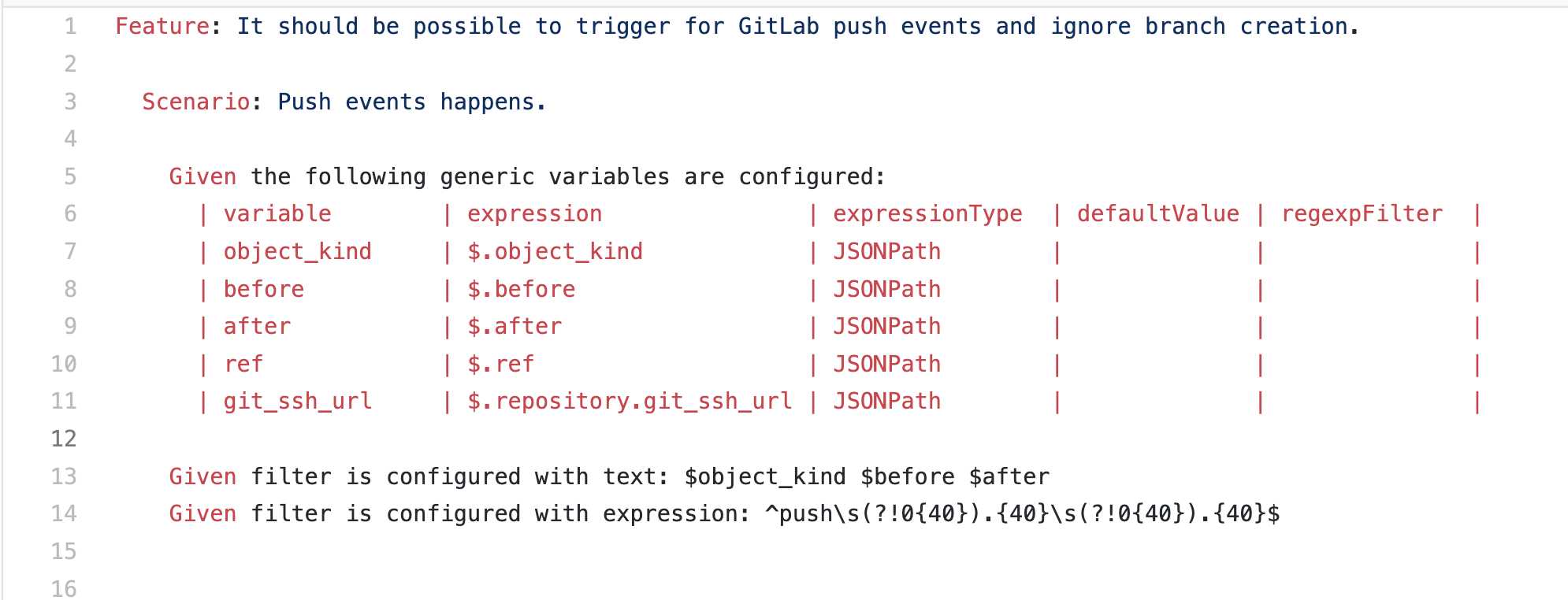Click the "git_ssh_url" variable name
This screenshot has width=1568, height=600.
297,402
